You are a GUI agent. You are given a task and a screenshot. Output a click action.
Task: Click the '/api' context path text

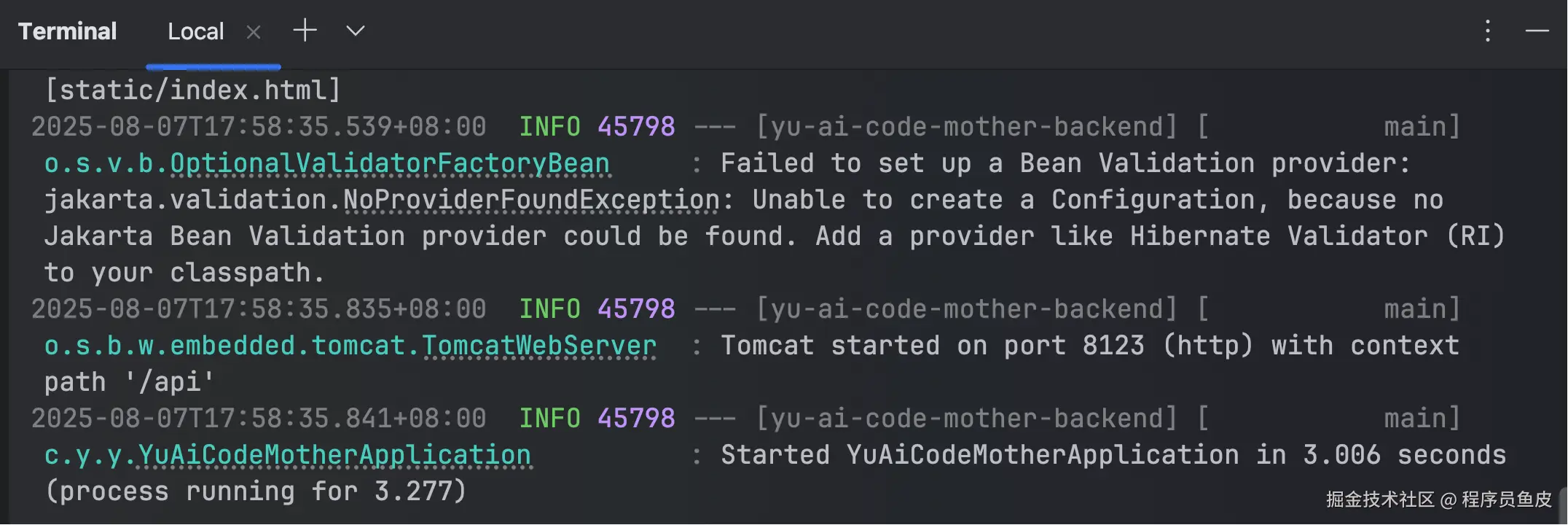[x=170, y=383]
